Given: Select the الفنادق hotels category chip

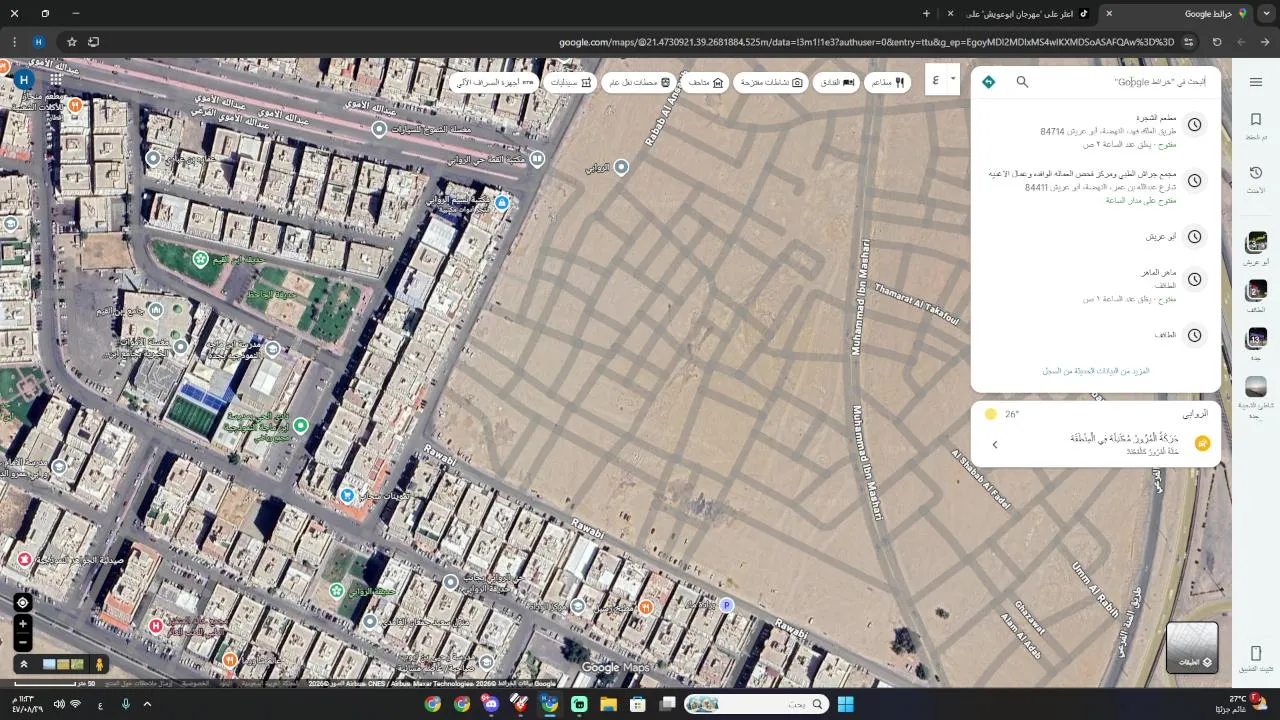Looking at the screenshot, I should pyautogui.click(x=837, y=82).
